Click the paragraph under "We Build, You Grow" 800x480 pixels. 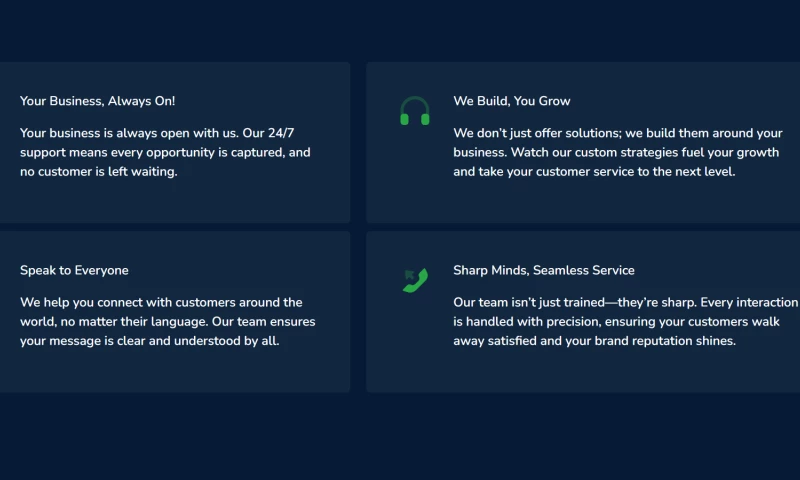tap(617, 152)
